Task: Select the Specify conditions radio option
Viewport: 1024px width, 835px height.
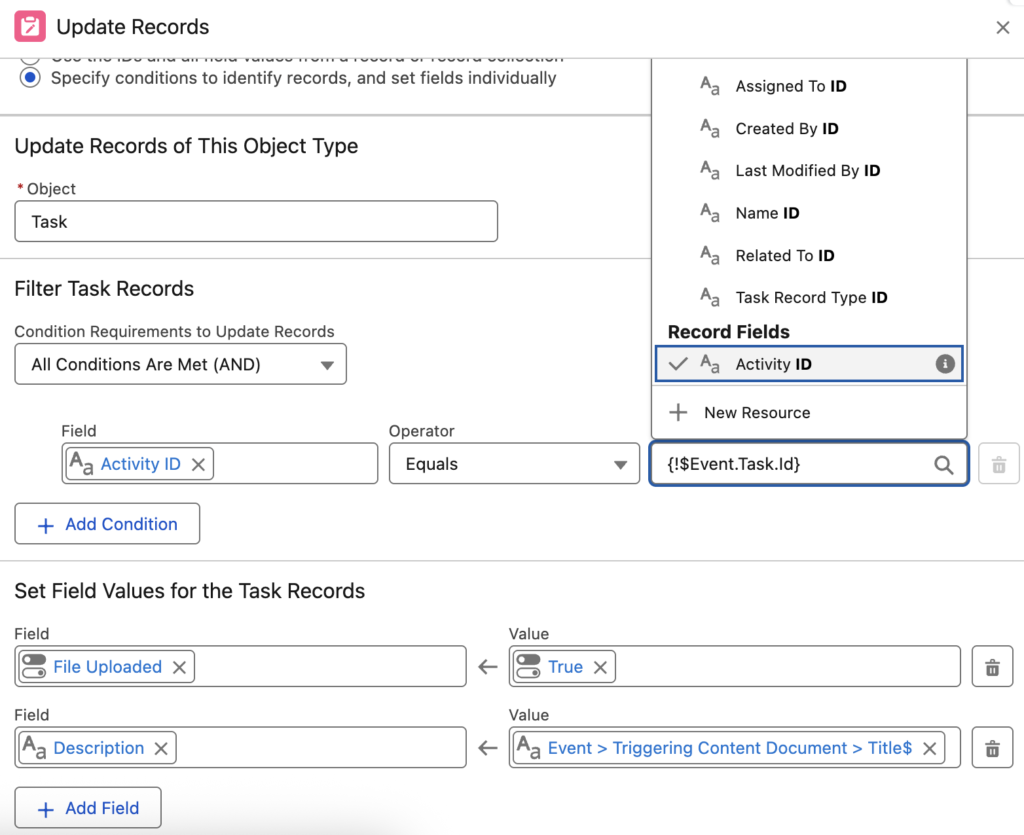Action: (32, 78)
